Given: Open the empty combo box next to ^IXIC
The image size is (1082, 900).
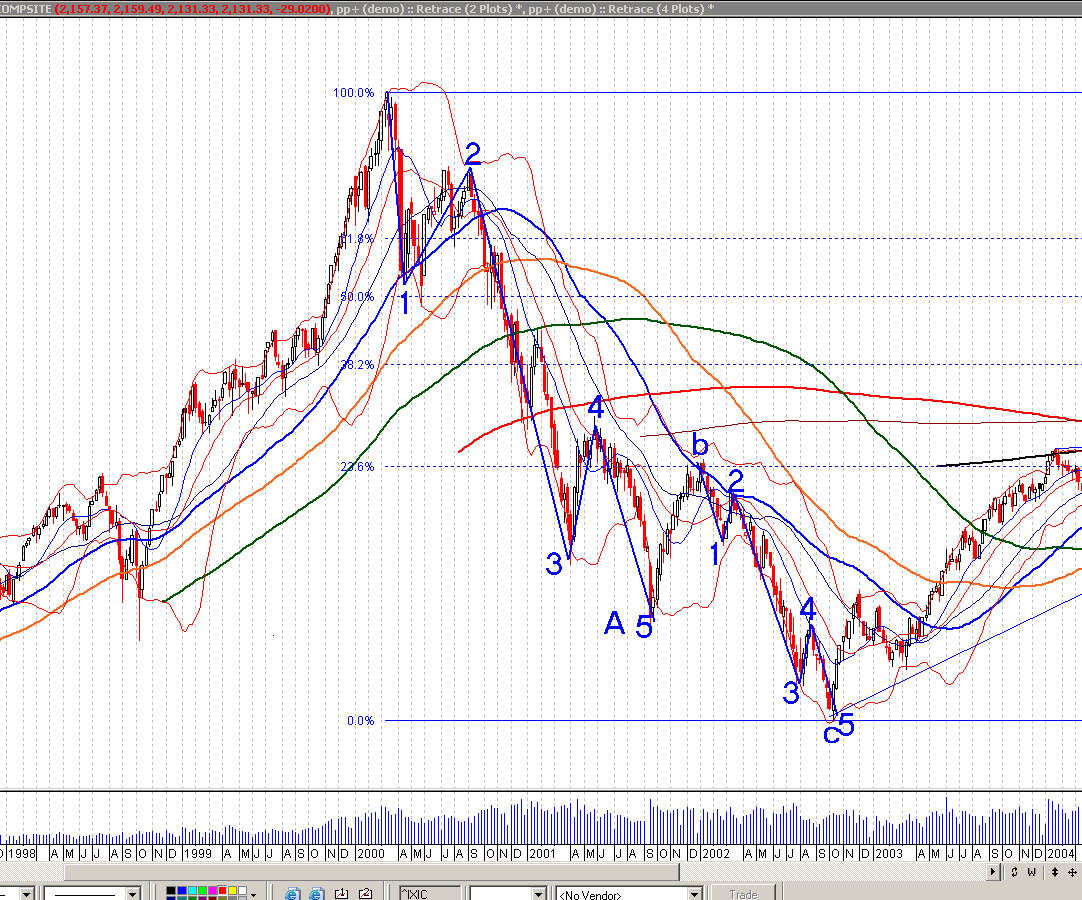Looking at the screenshot, I should coord(509,894).
